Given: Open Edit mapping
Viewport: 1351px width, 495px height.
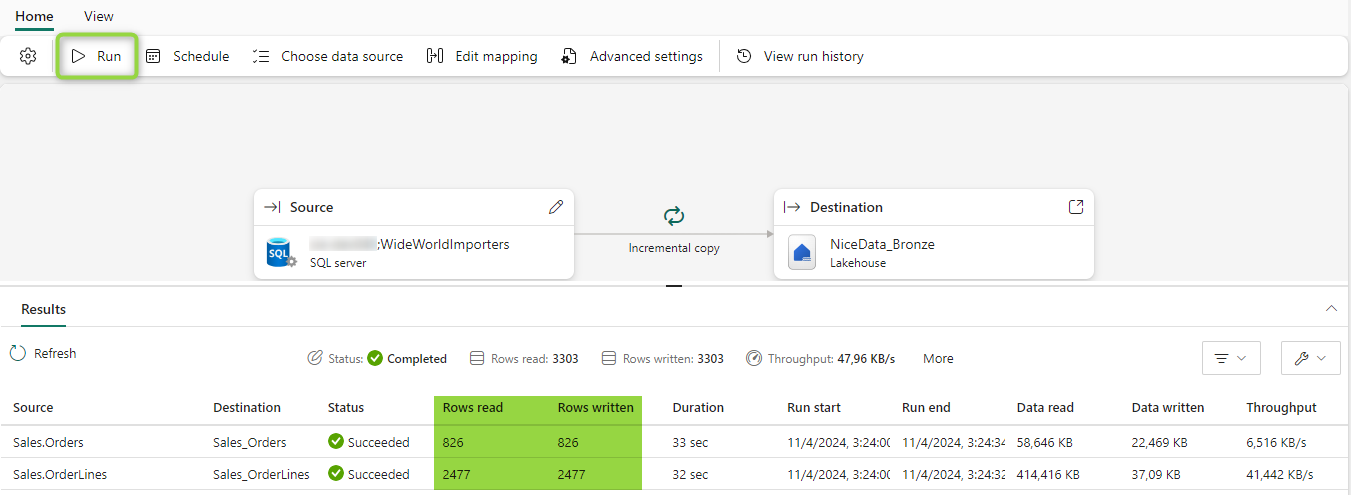Looking at the screenshot, I should (x=482, y=56).
